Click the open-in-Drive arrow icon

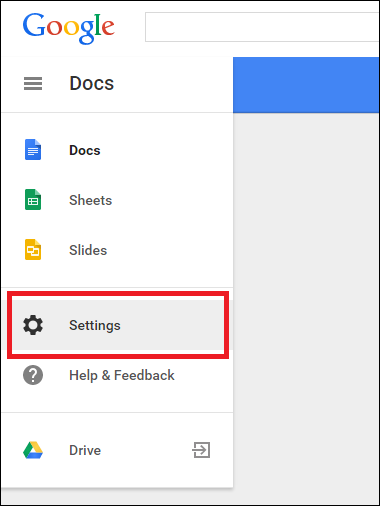201,450
